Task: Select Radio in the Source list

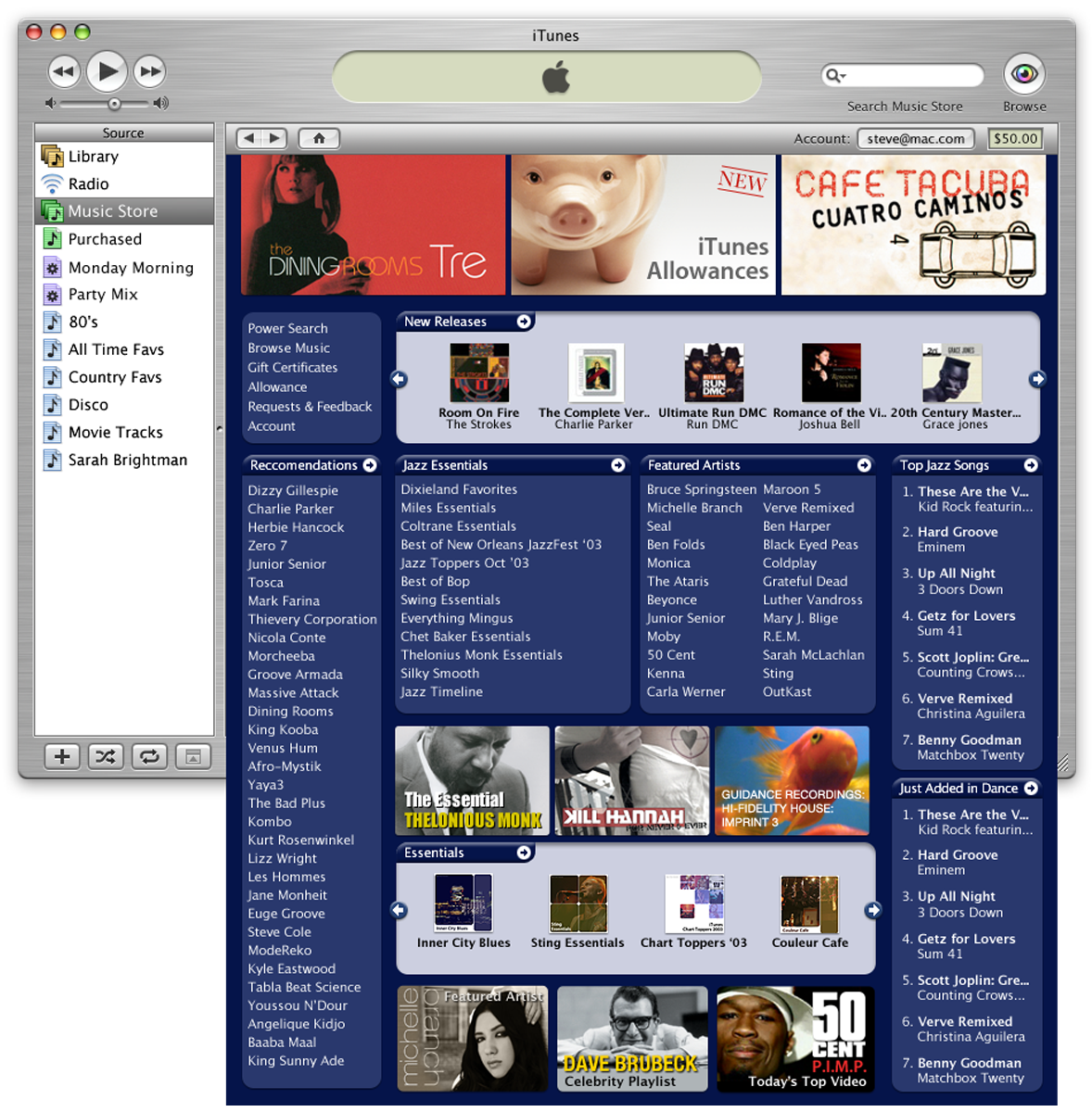Action: [124, 183]
